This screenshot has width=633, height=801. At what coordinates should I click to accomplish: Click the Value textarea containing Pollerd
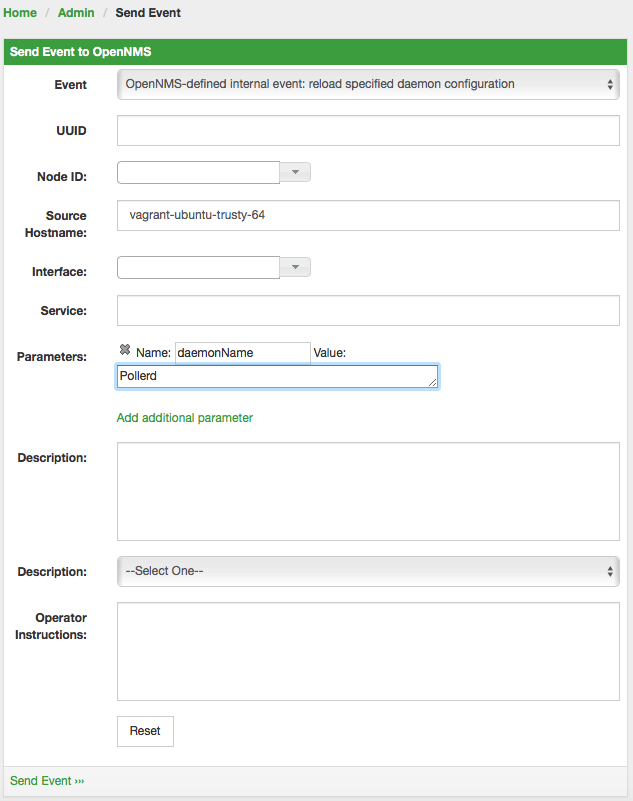tap(276, 377)
